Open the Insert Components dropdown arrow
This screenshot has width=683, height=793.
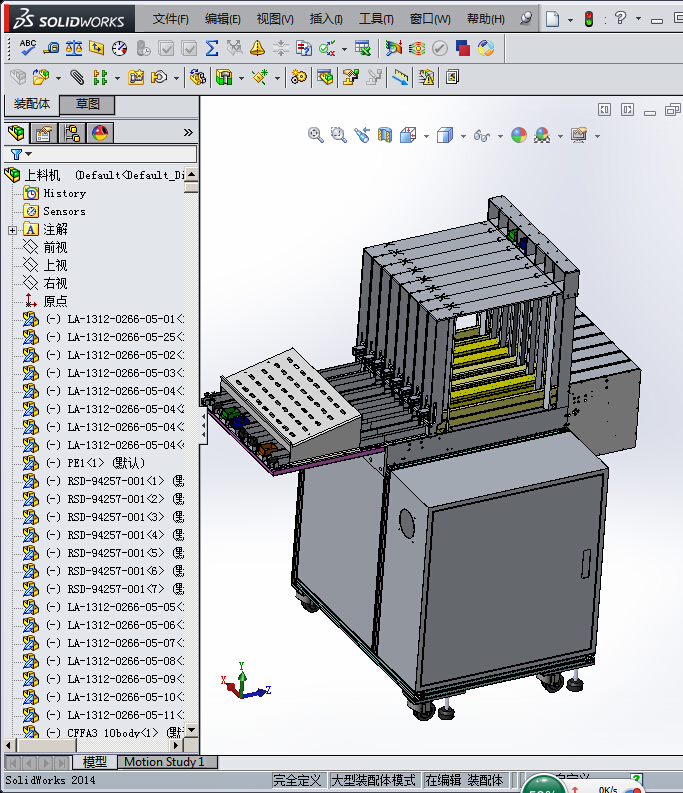coord(58,78)
